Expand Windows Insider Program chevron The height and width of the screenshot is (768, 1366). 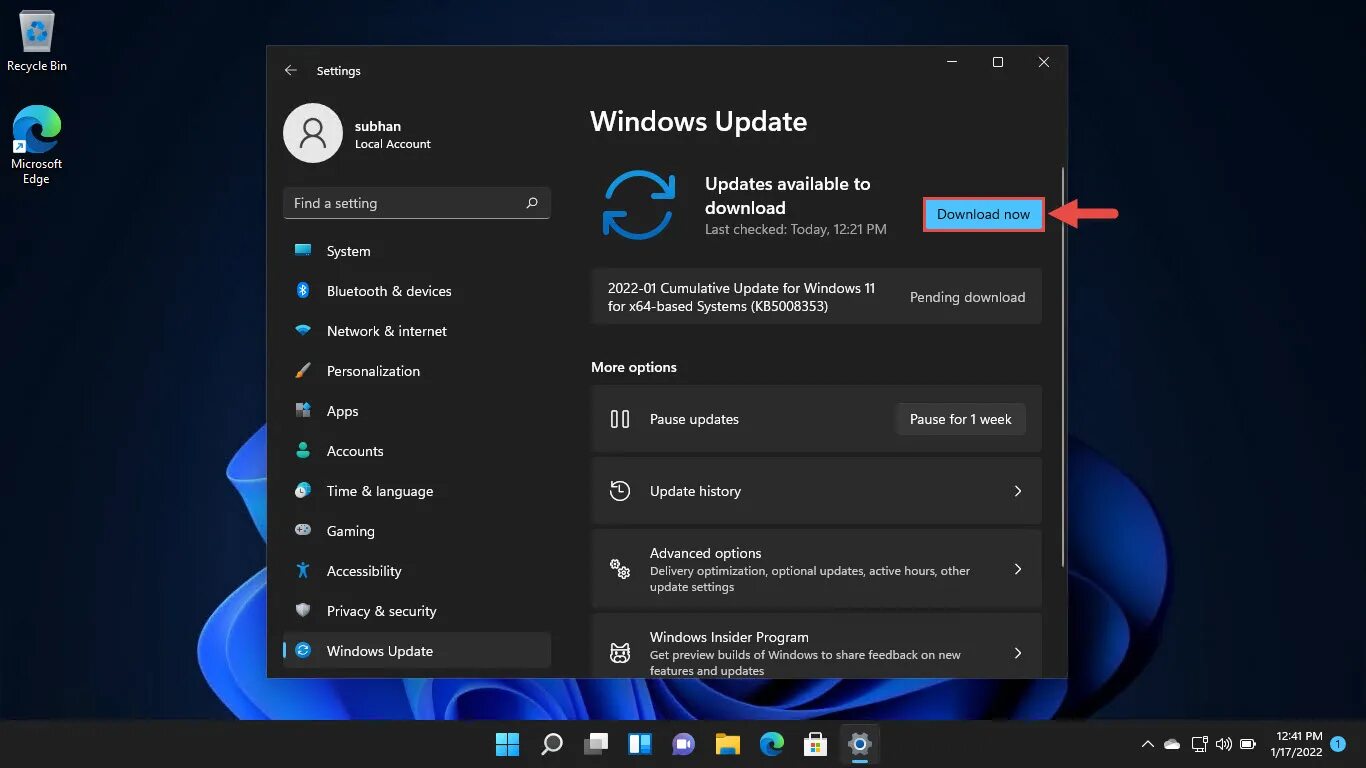pos(1018,653)
